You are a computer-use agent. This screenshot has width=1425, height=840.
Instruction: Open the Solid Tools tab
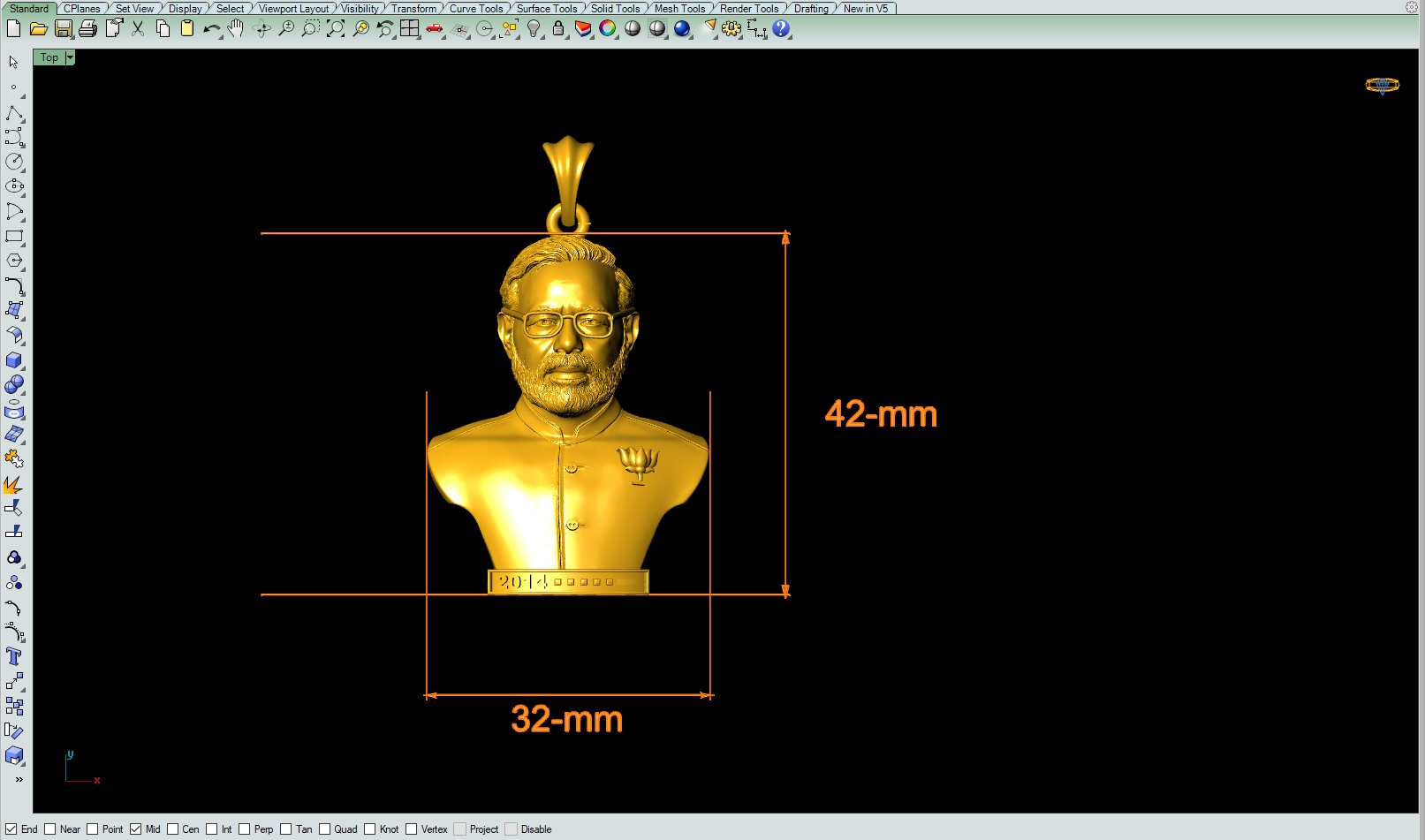click(x=615, y=9)
